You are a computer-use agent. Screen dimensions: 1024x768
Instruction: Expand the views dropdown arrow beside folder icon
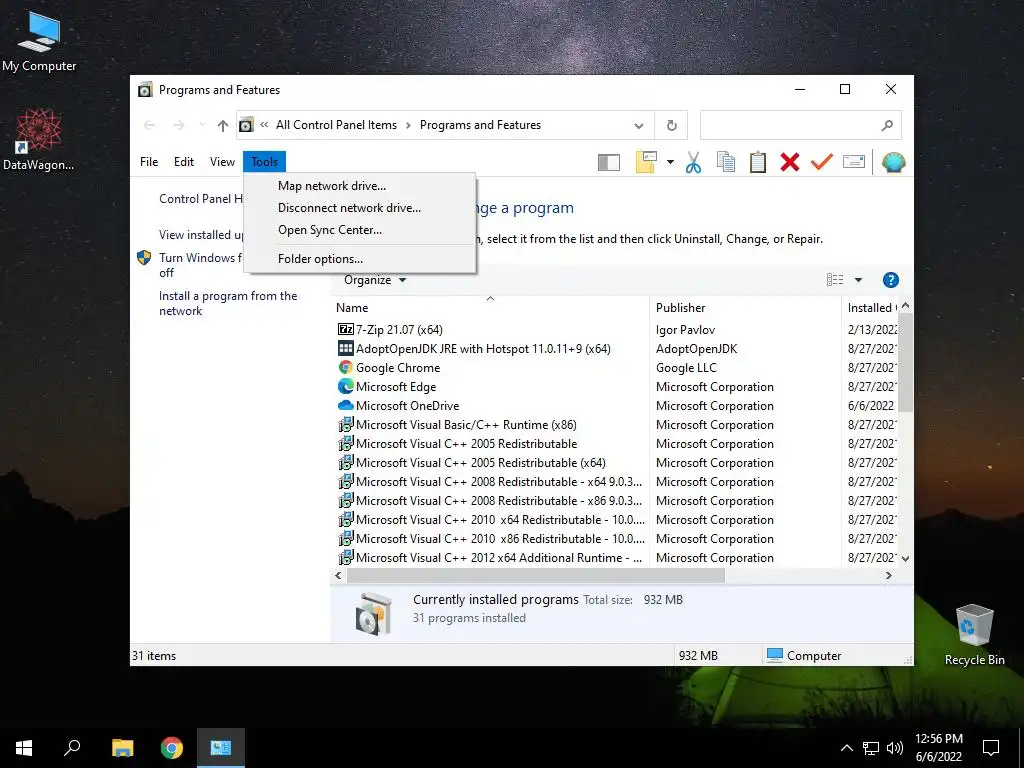[x=670, y=162]
